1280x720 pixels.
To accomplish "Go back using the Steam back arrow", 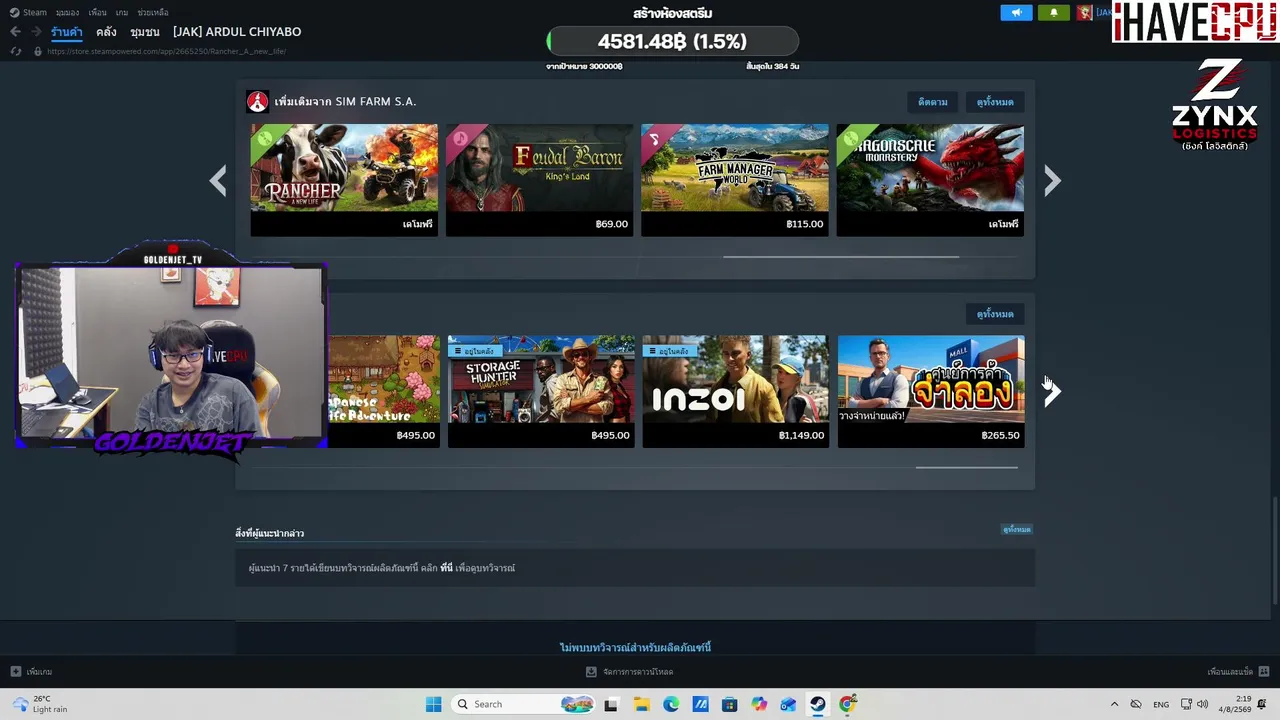I will pos(15,32).
